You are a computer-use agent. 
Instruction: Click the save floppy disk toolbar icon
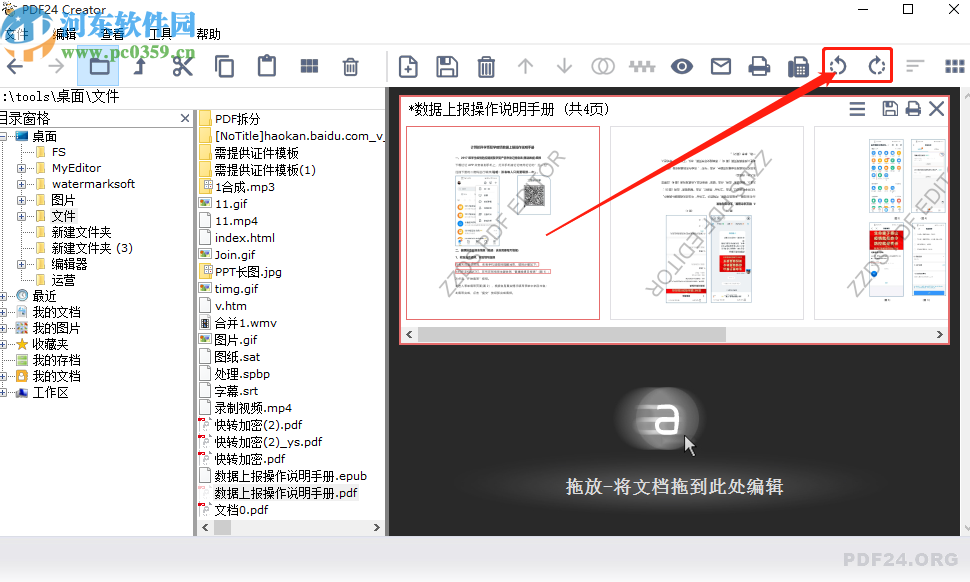pos(447,66)
